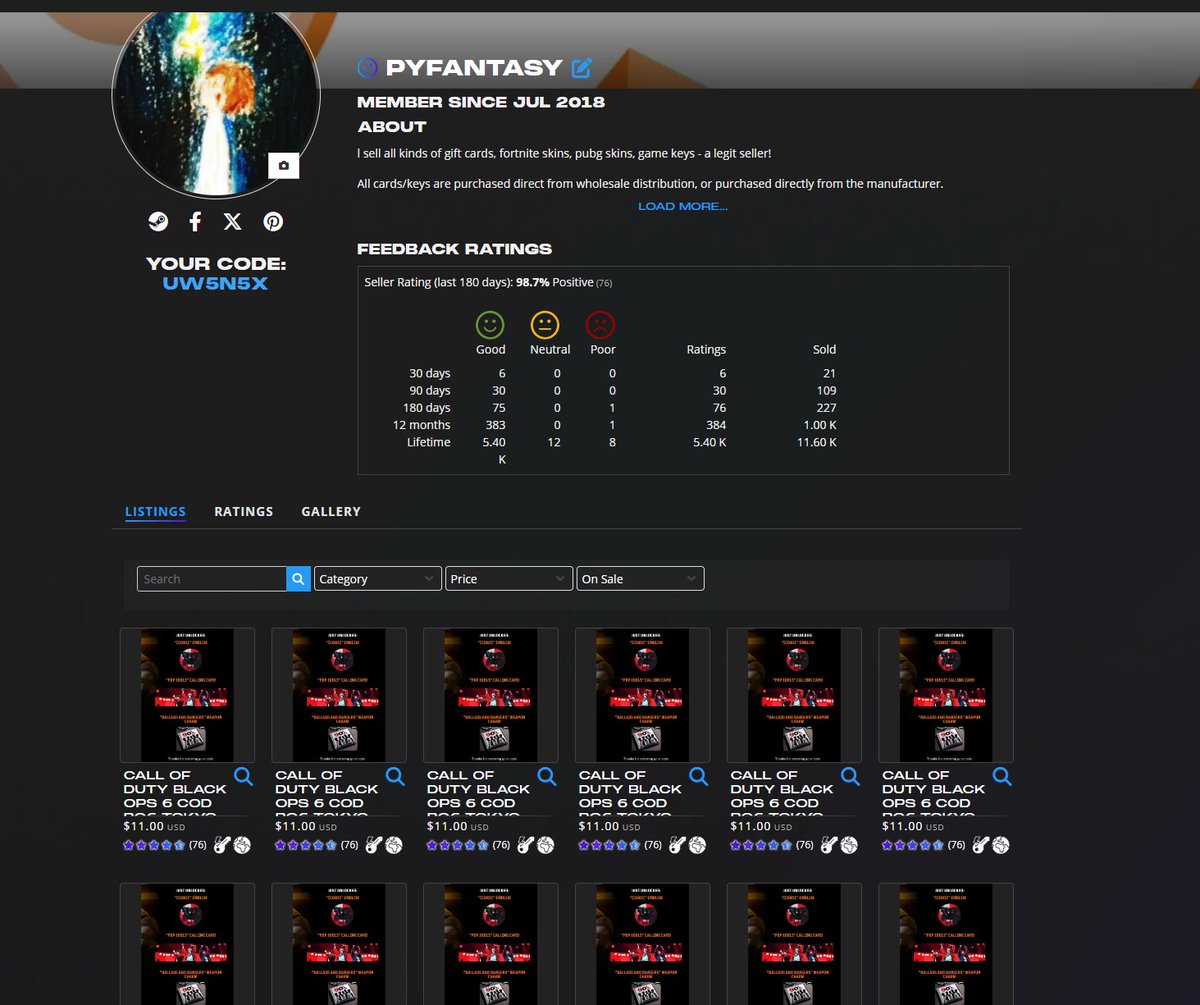Click the Ratings column header
Image resolution: width=1200 pixels, height=1005 pixels.
click(706, 349)
